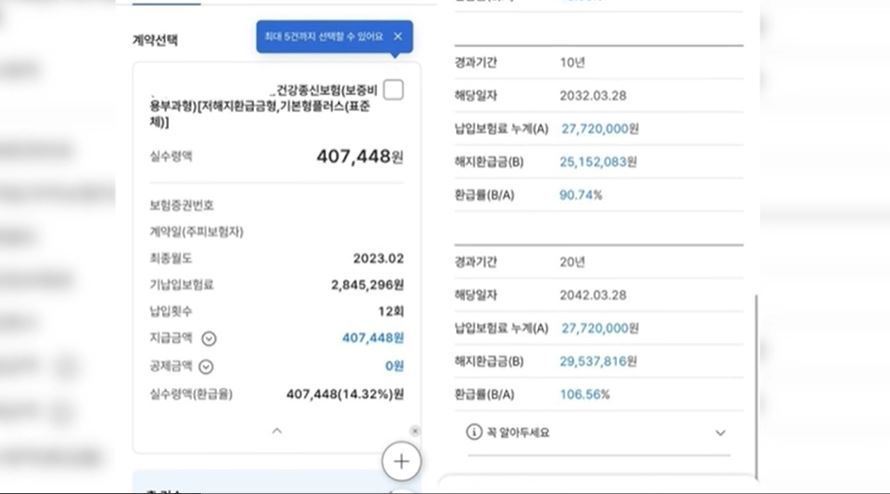Click the 꼭 알아두세요 label text
The width and height of the screenshot is (890, 494).
(x=518, y=433)
